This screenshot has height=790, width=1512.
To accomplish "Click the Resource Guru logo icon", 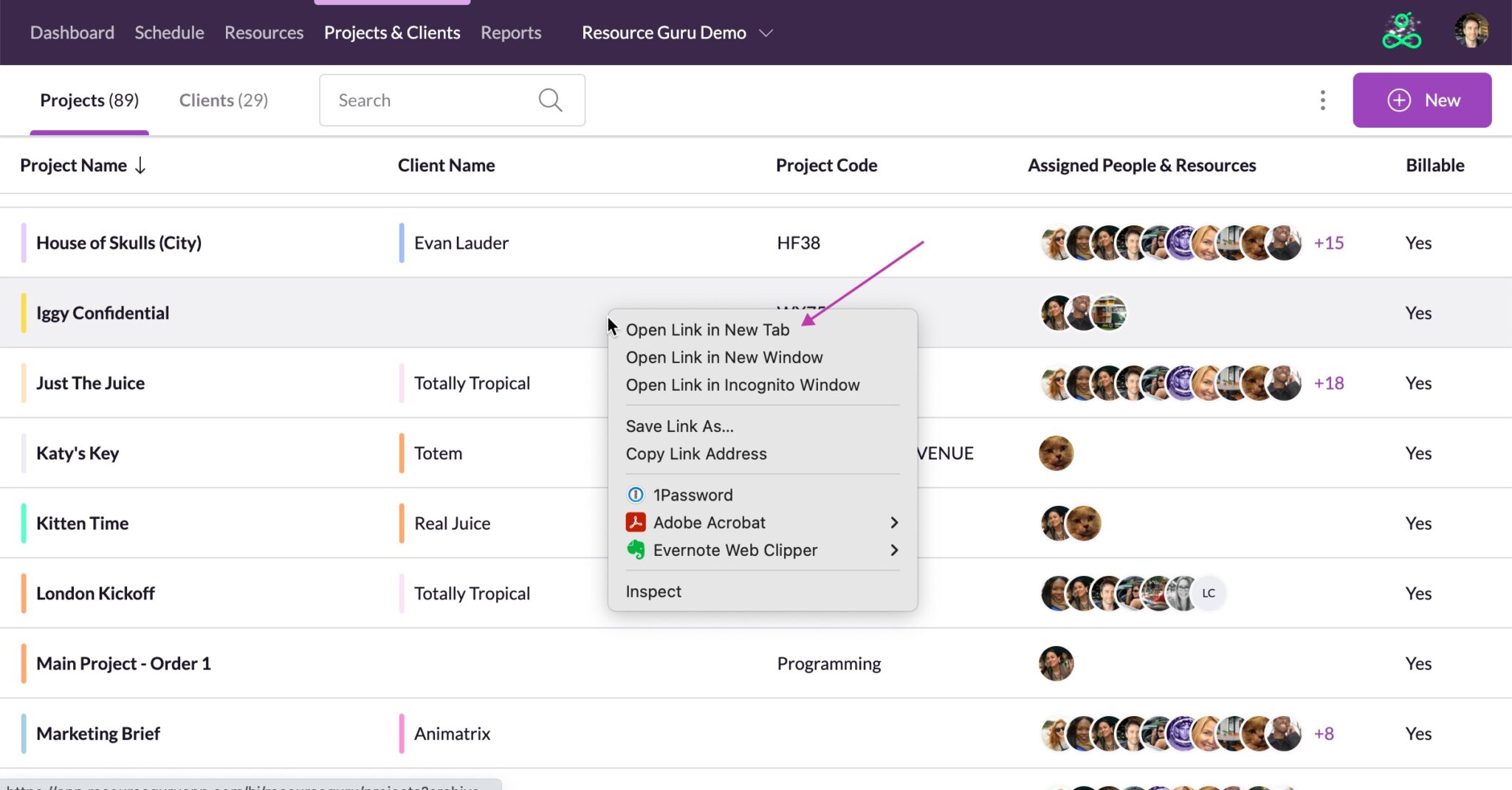I will (x=1401, y=32).
